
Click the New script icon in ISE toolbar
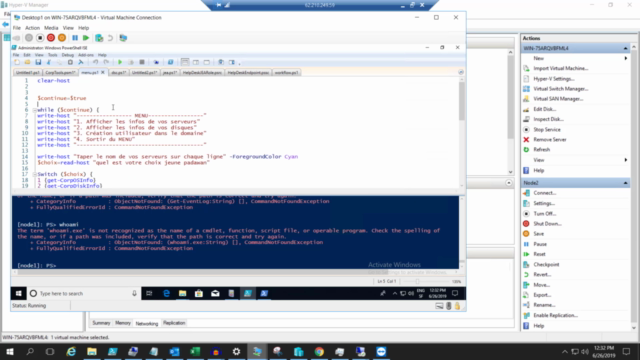(17, 62)
